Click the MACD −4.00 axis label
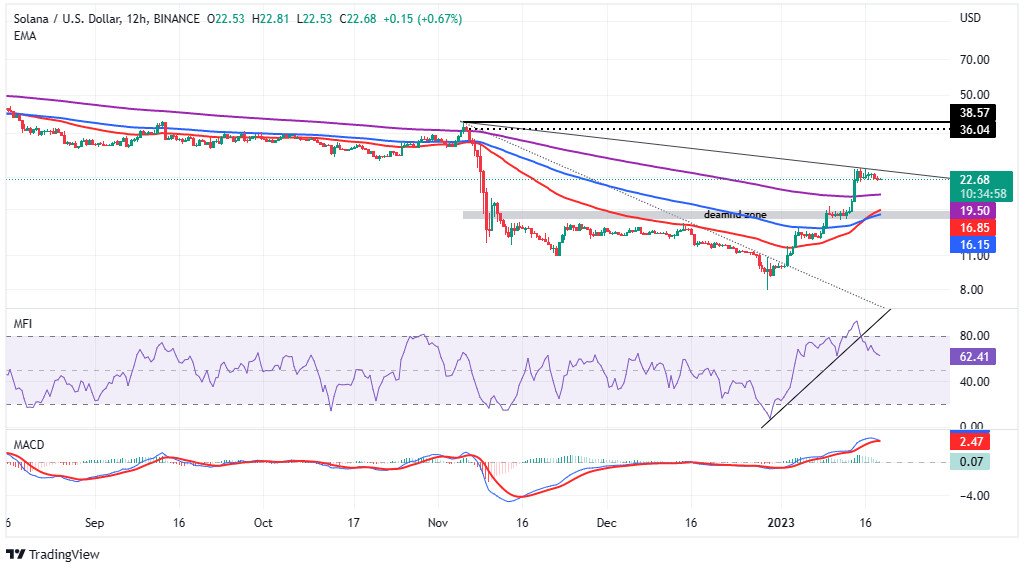The width and height of the screenshot is (1028, 572). [x=974, y=496]
